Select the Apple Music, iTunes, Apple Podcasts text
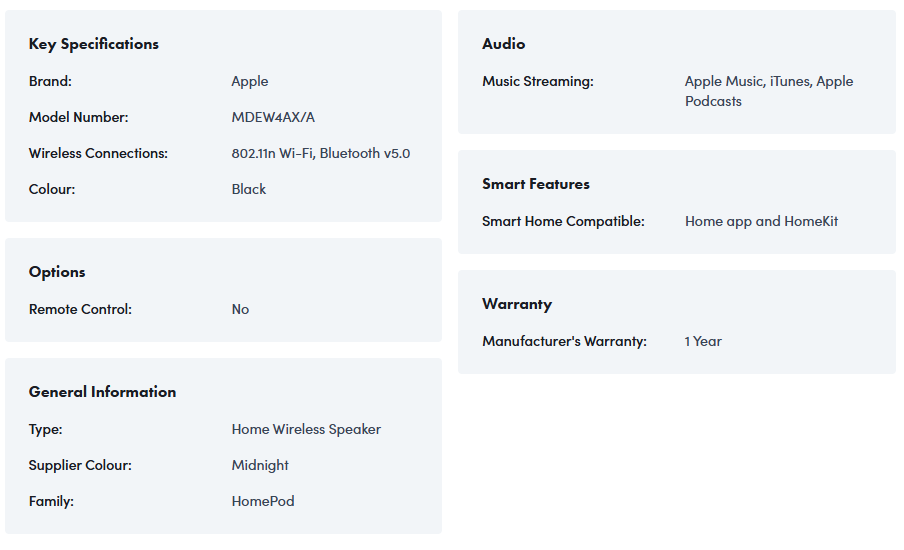Screen dimensions: 904x550 coord(768,91)
